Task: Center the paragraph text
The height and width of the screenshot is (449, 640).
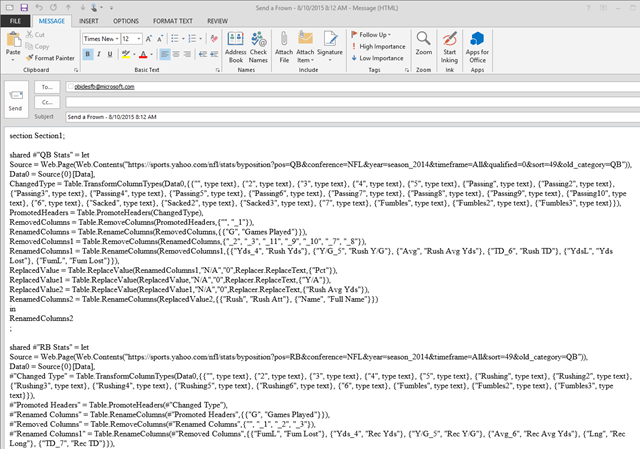Action: [x=176, y=54]
